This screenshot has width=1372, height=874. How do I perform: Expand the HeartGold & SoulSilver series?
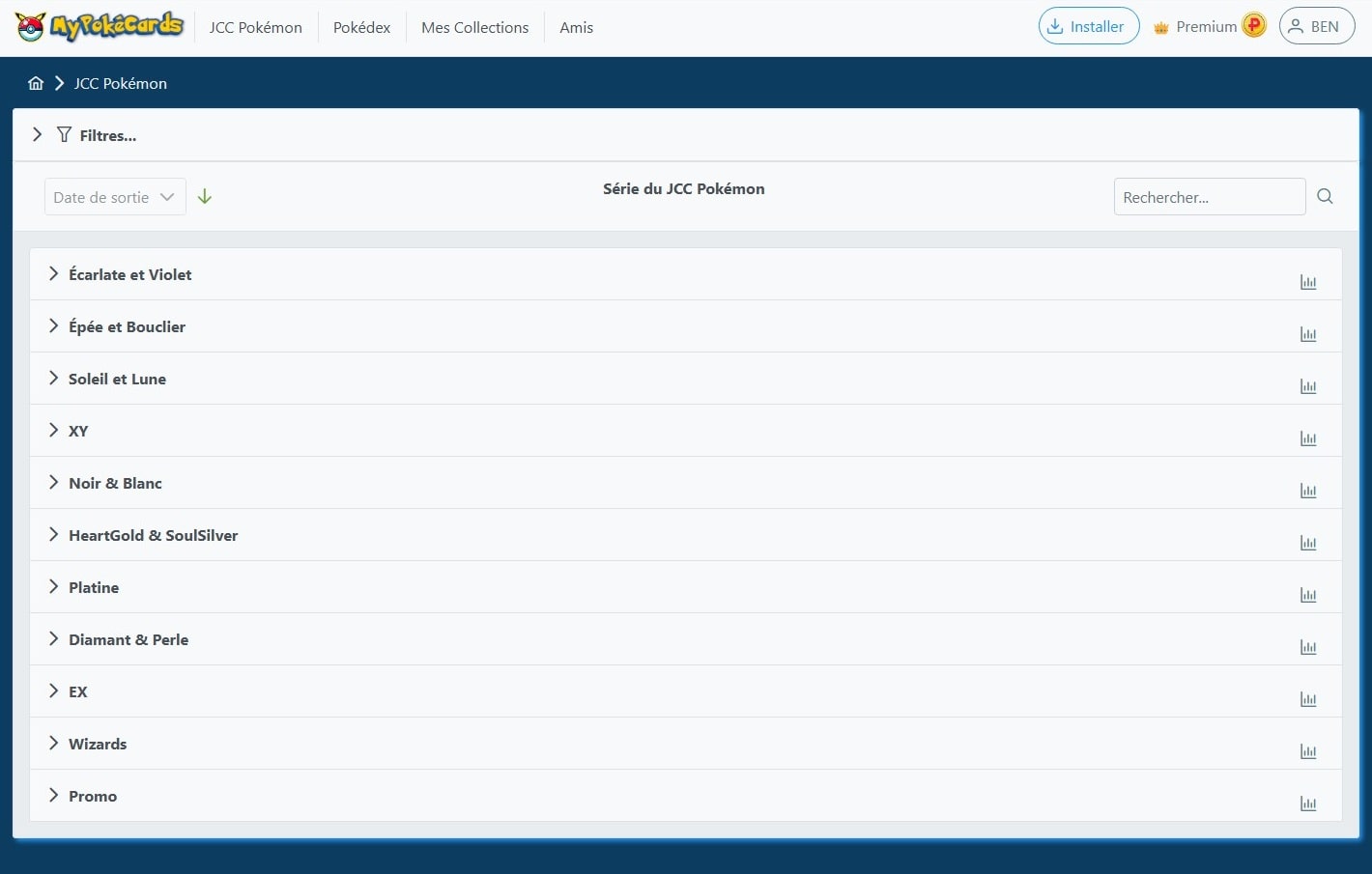pyautogui.click(x=153, y=535)
